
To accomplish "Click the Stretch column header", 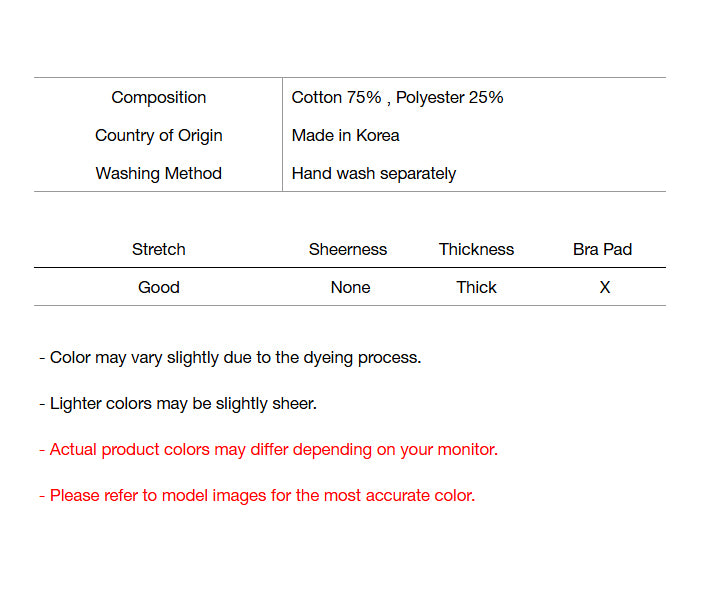I will pos(158,249).
